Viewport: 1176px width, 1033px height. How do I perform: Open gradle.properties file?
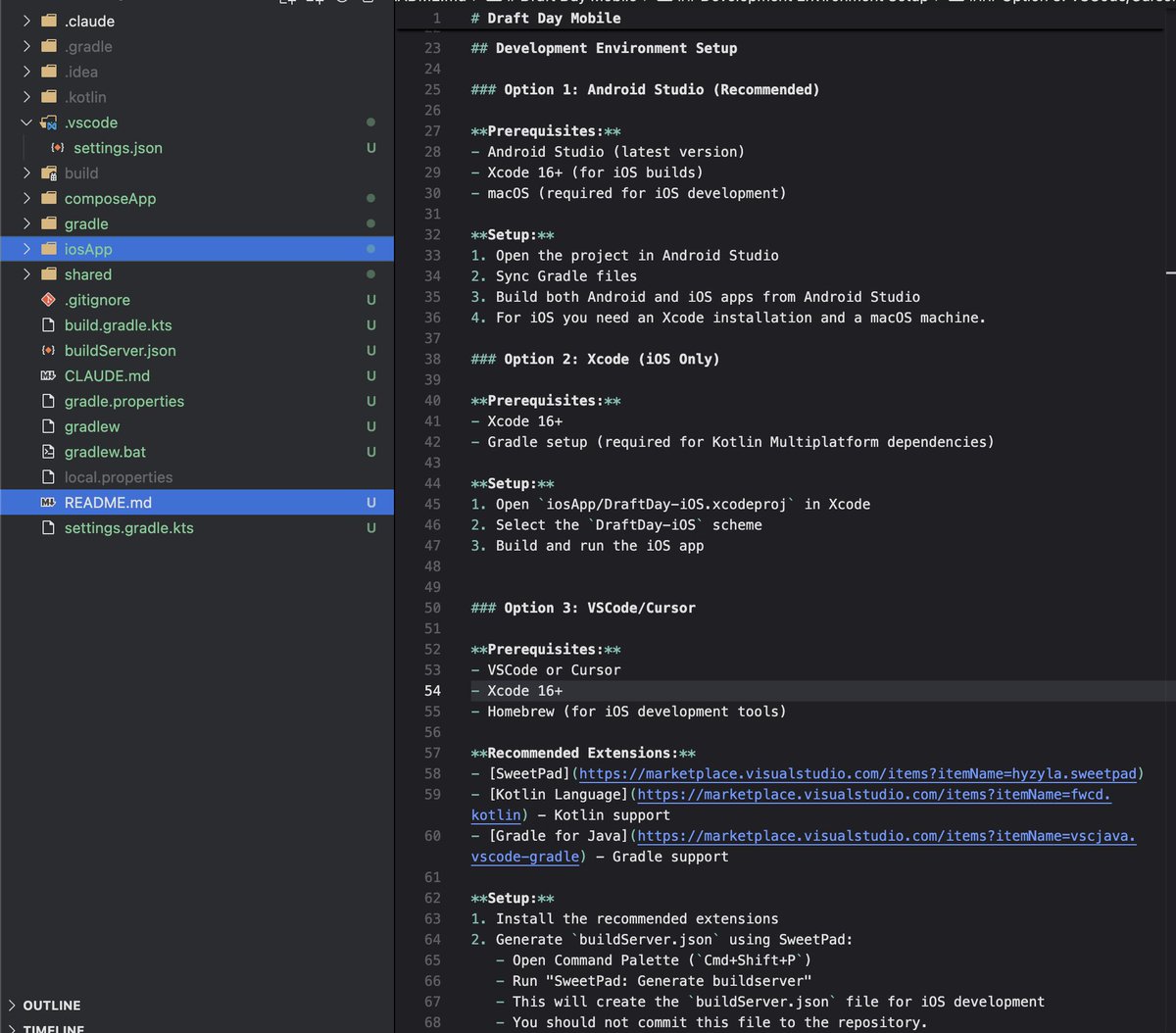[x=124, y=401]
